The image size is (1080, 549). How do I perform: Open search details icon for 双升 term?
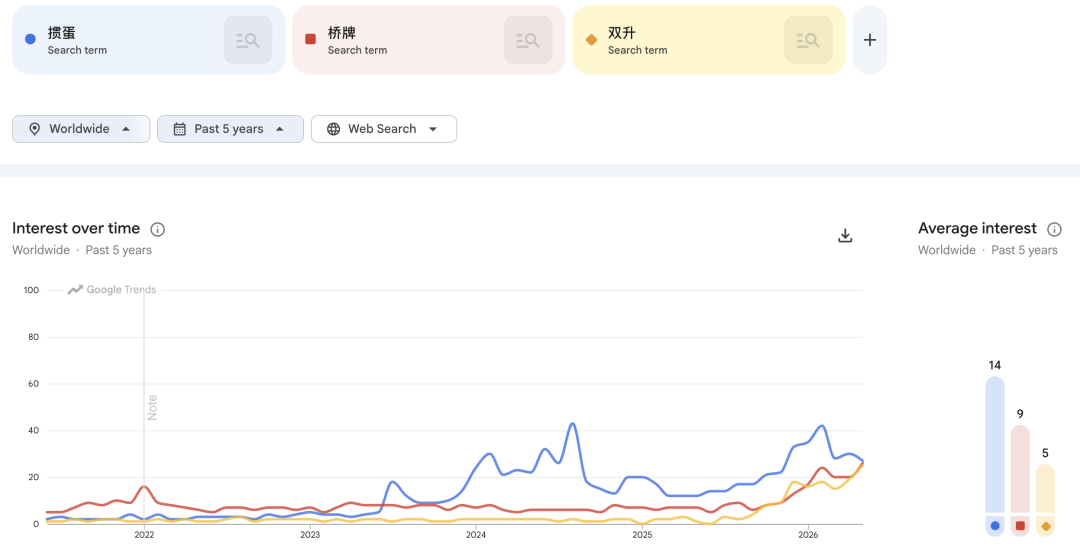click(808, 40)
